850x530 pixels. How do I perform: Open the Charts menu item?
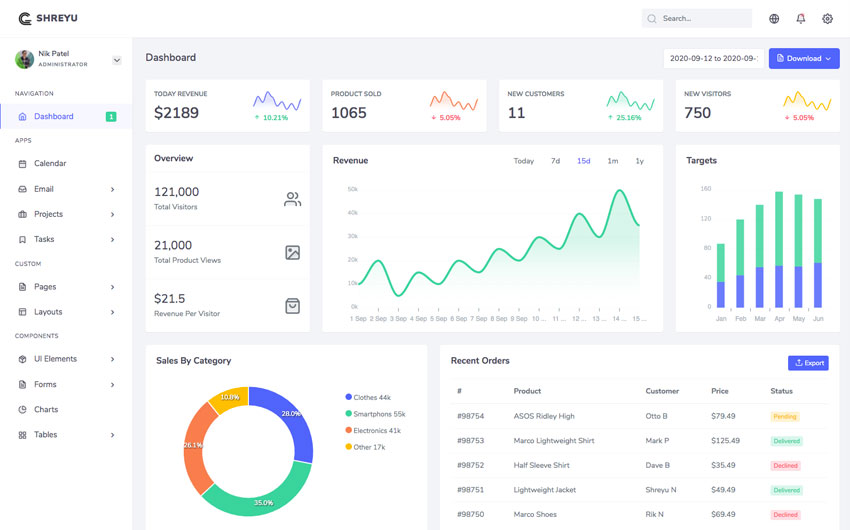(66, 410)
